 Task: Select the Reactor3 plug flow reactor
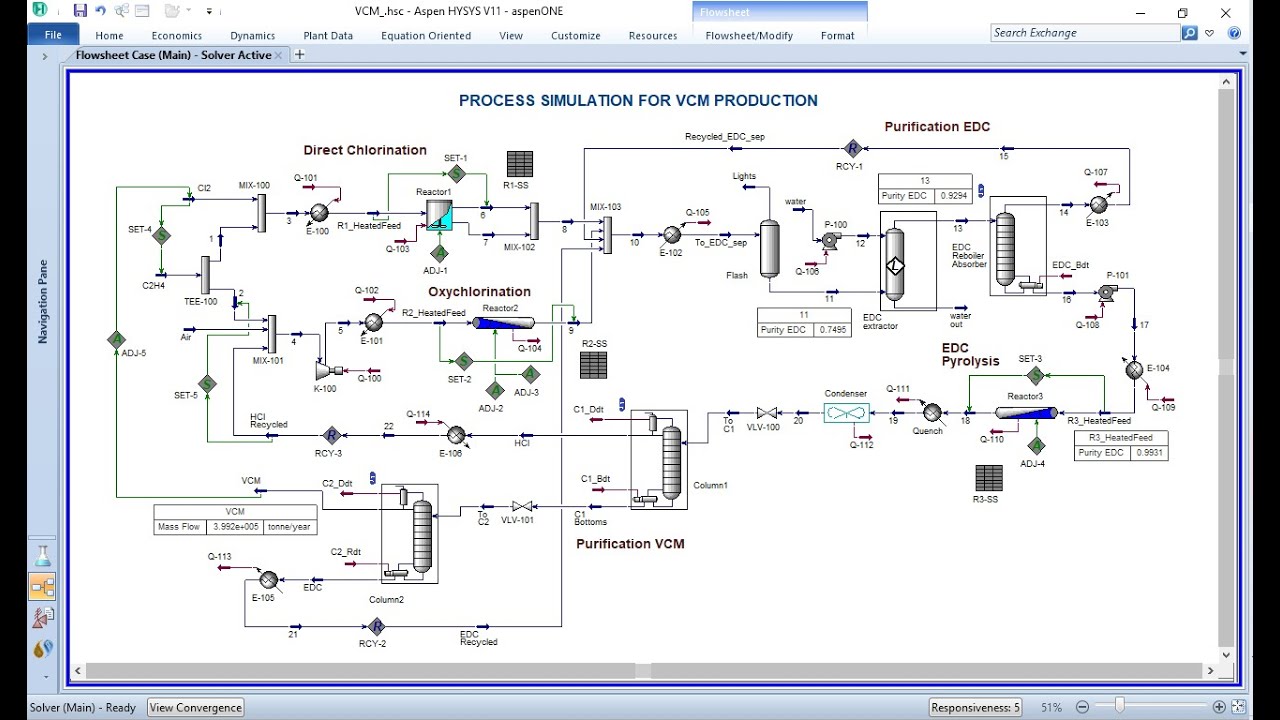coord(1026,412)
